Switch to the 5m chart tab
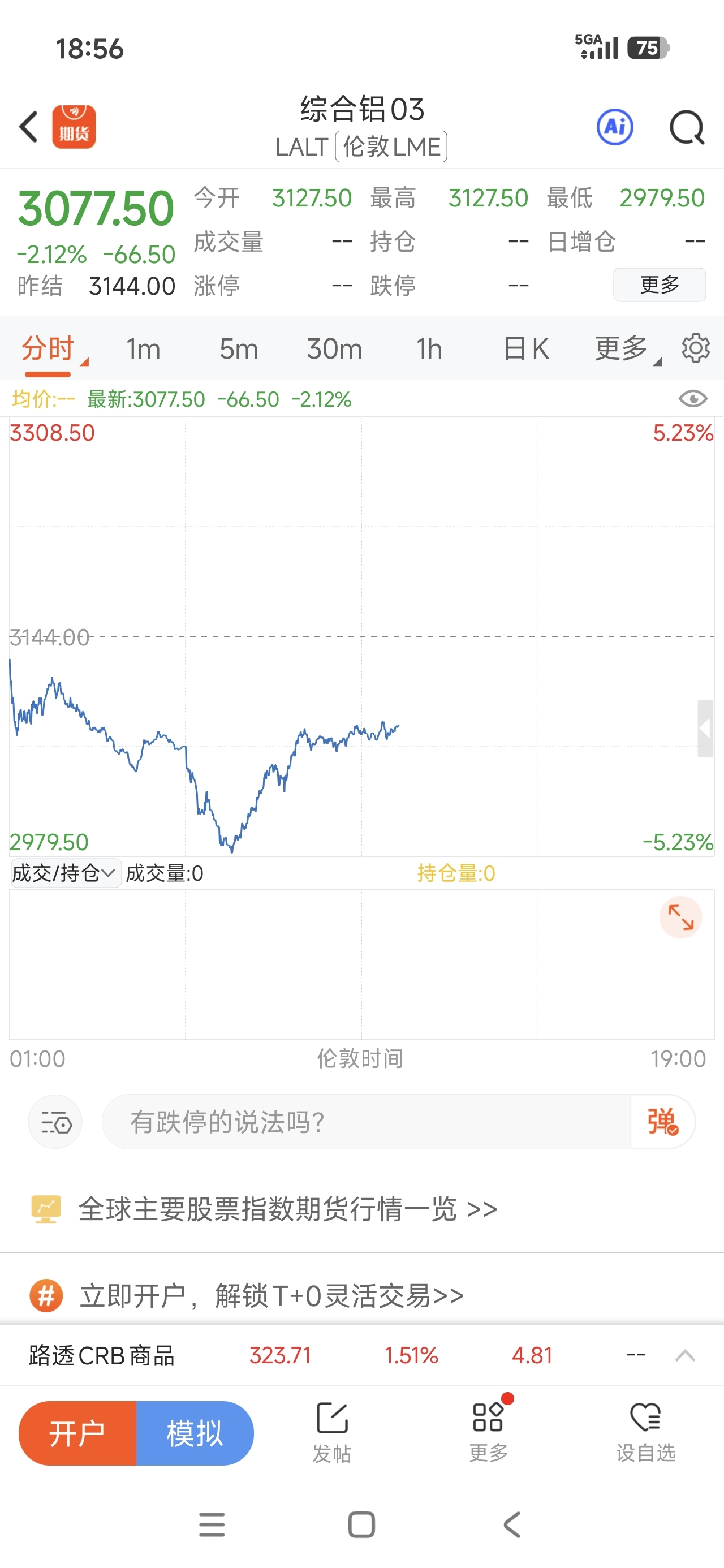The height and width of the screenshot is (1568, 724). 239,349
